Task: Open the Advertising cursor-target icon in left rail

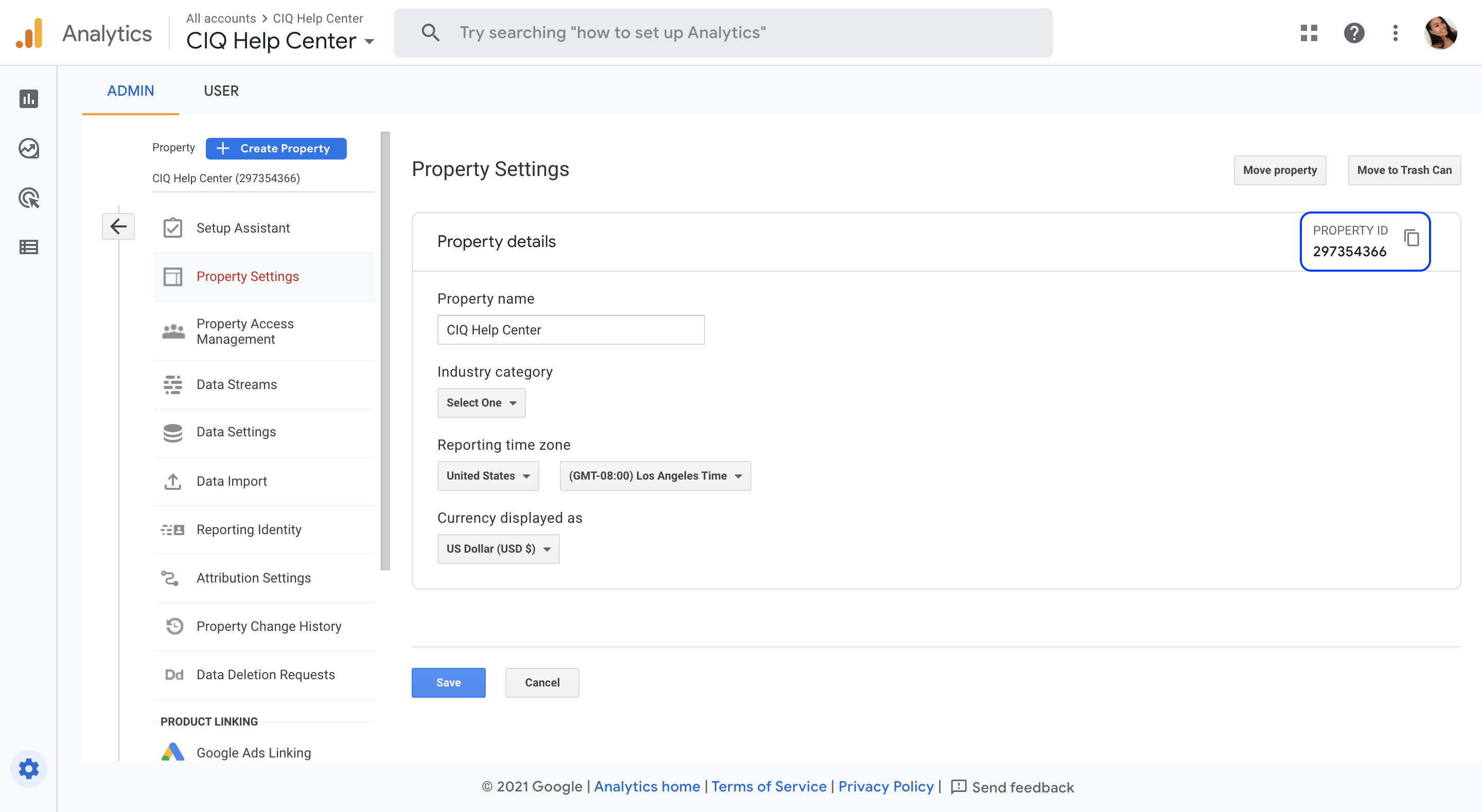Action: [x=29, y=198]
